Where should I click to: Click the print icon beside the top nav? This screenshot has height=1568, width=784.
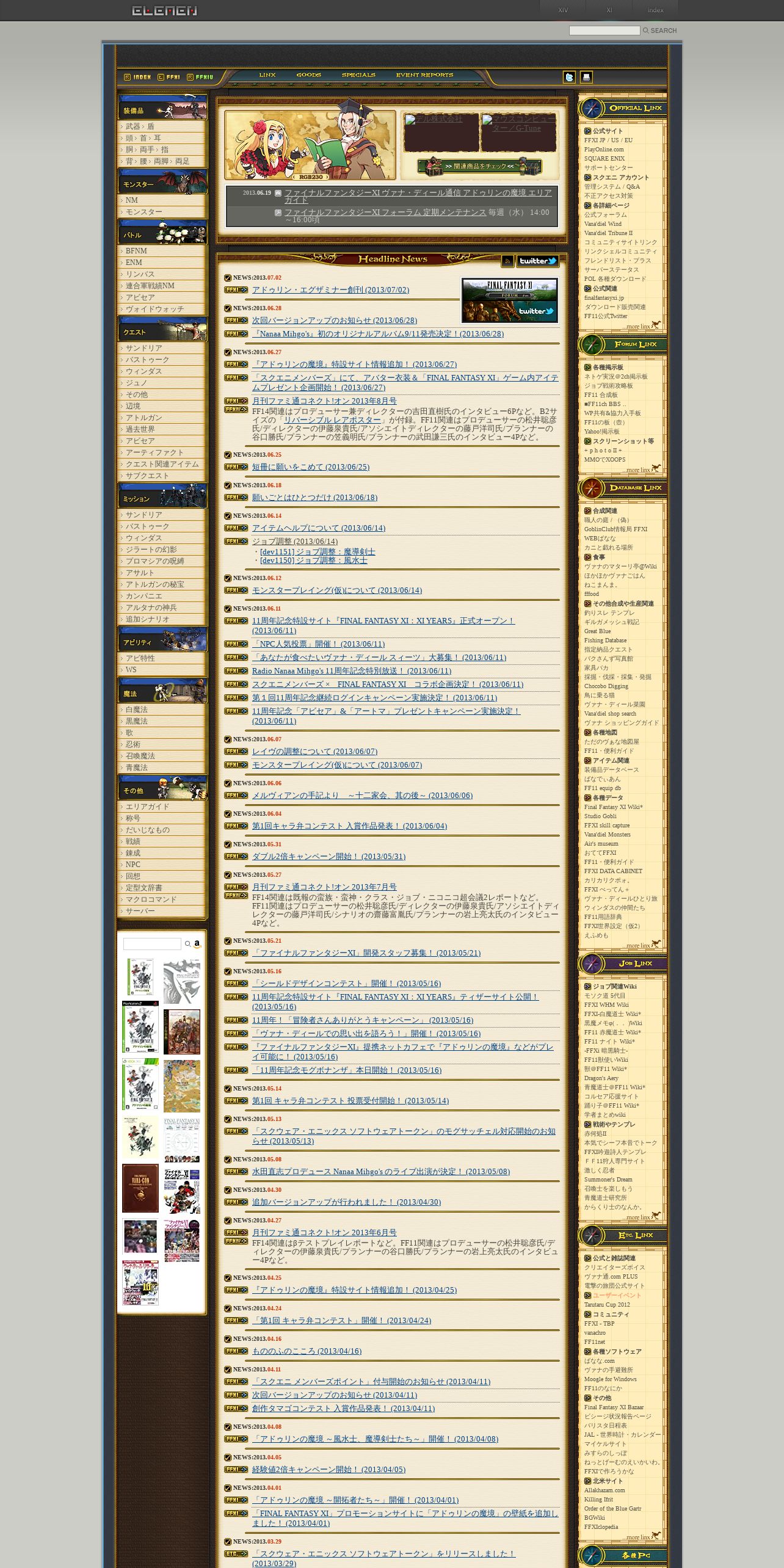(x=586, y=77)
